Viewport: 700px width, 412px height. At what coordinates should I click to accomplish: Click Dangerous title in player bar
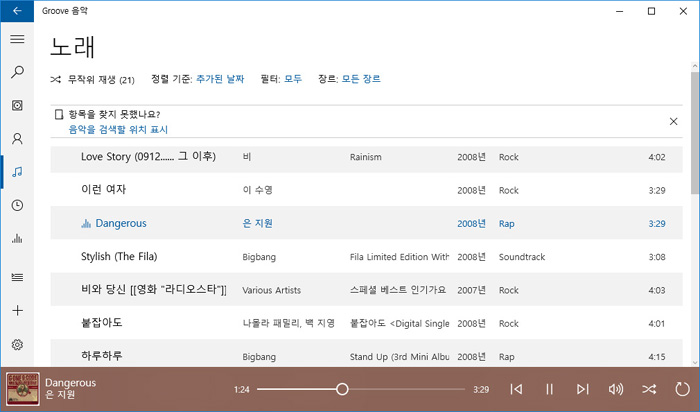point(71,383)
